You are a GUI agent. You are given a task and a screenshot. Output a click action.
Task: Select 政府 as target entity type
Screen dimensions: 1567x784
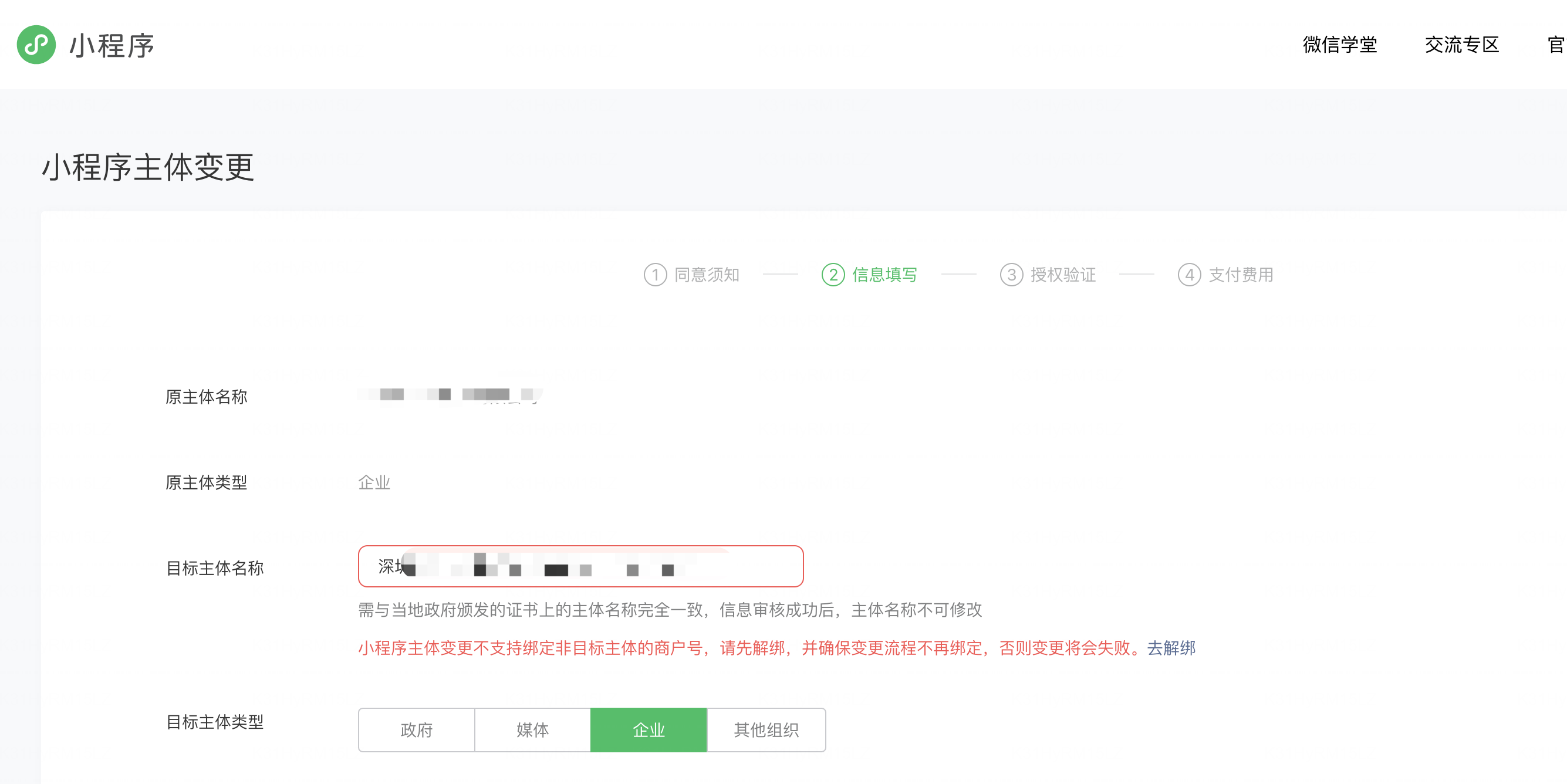pyautogui.click(x=416, y=729)
